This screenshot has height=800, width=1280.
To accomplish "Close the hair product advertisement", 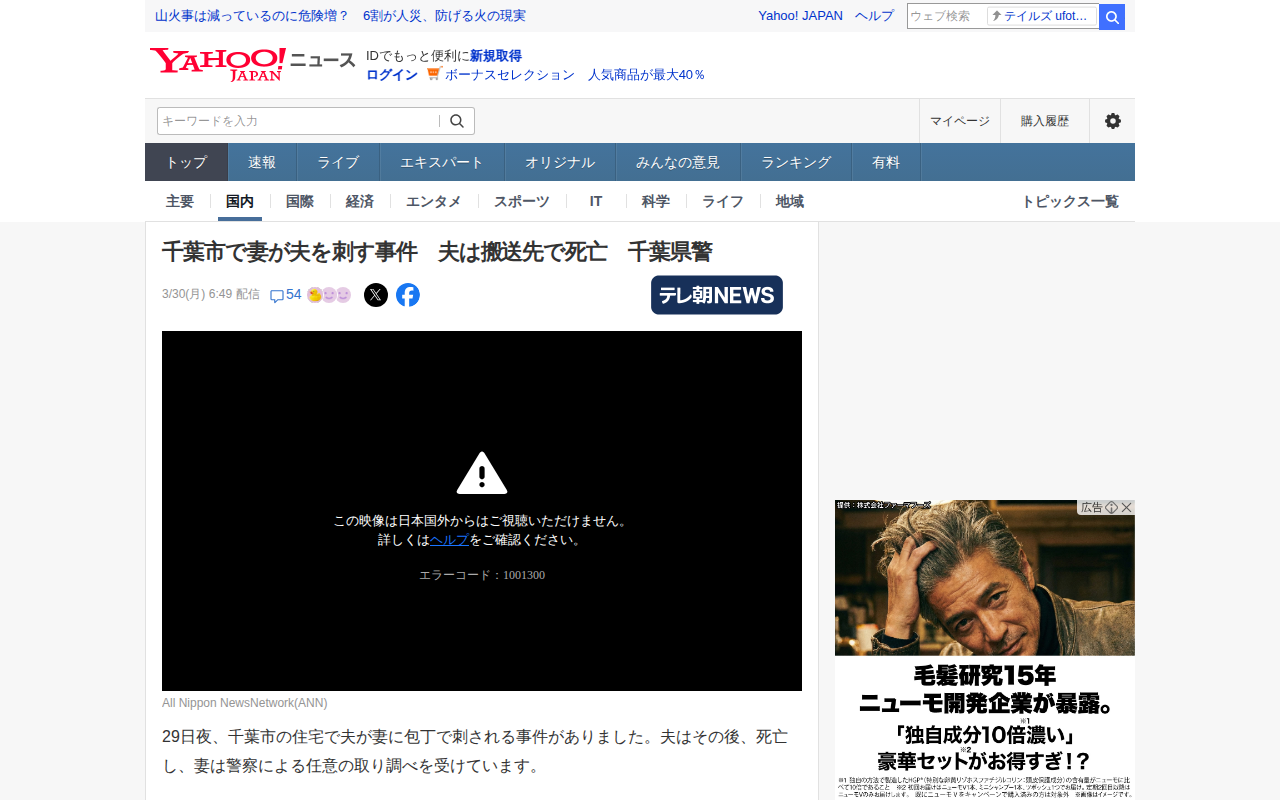I will coord(1127,507).
